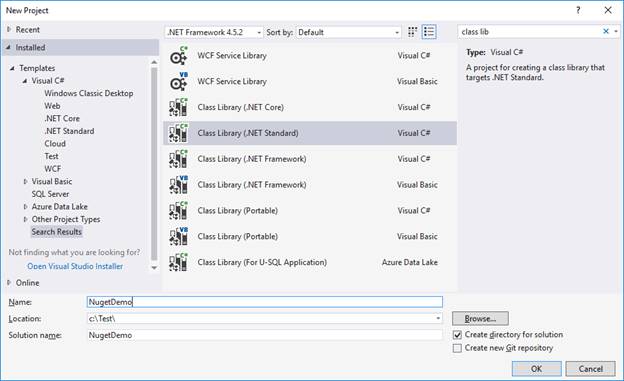The height and width of the screenshot is (381, 624).
Task: Toggle Create directory for solution checkbox
Action: [x=458, y=335]
